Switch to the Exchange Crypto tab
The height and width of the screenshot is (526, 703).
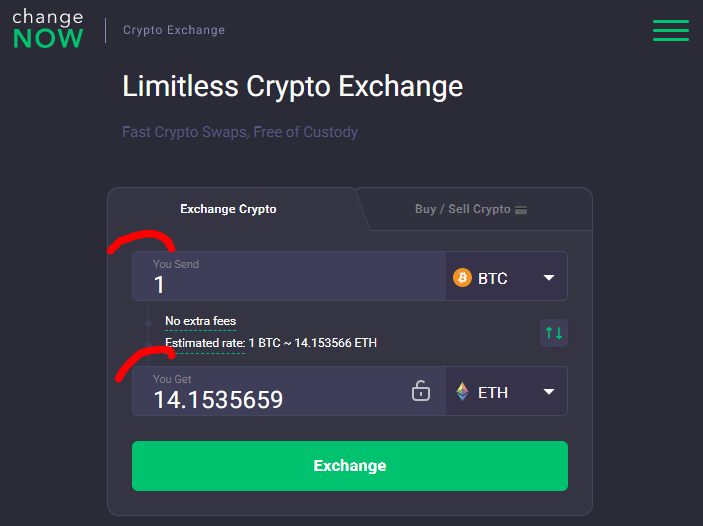coord(228,209)
